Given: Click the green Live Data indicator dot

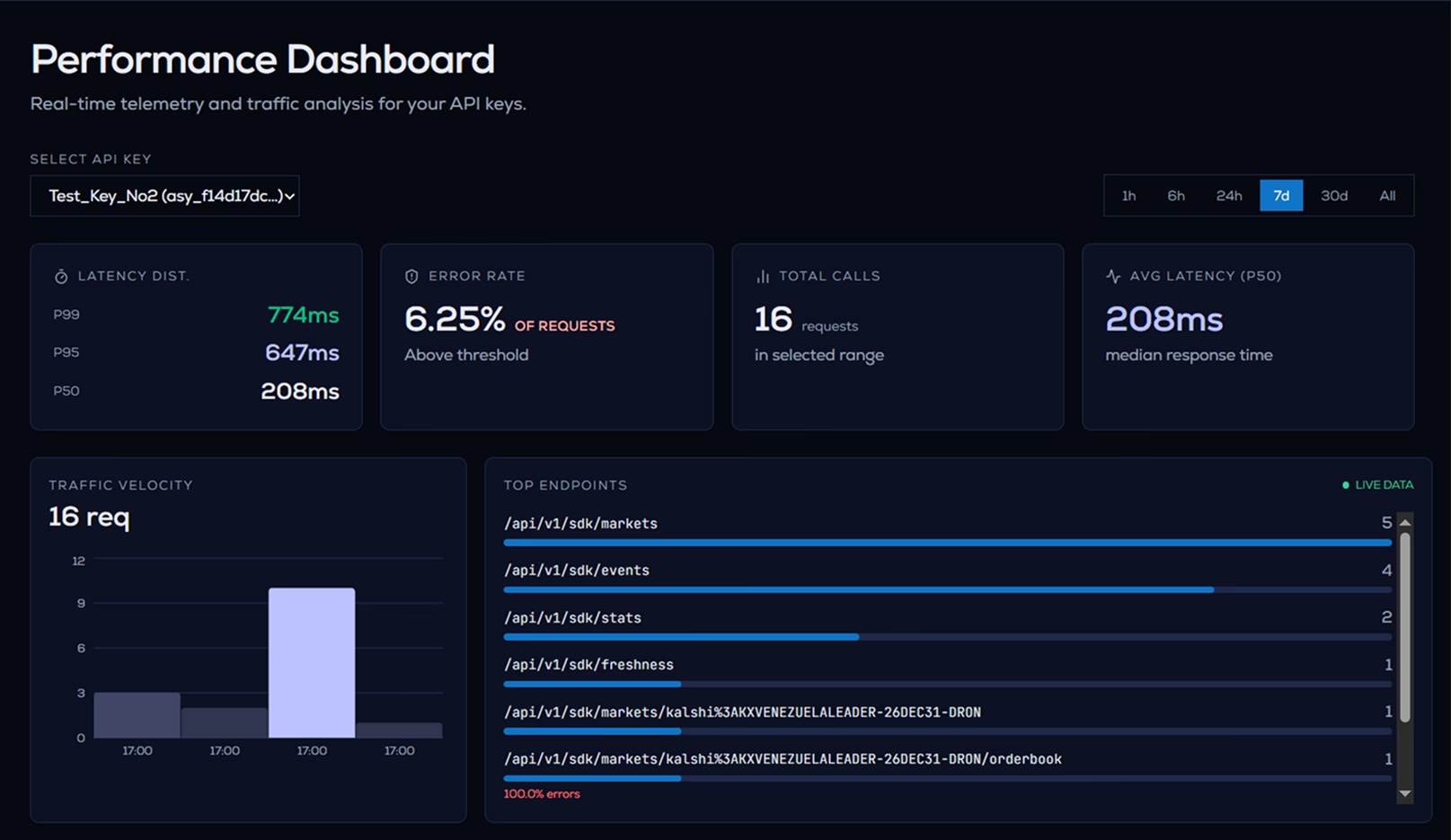Looking at the screenshot, I should 1346,485.
